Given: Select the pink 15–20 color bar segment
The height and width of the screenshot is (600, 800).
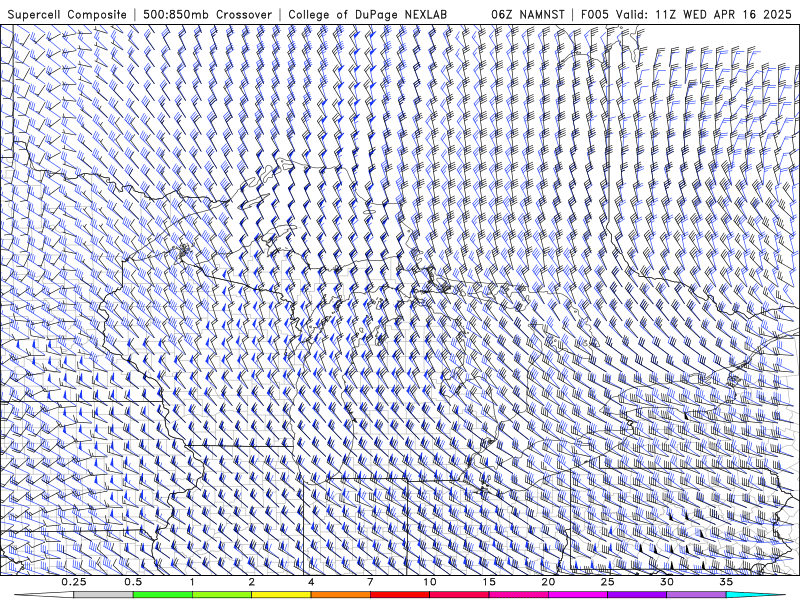Looking at the screenshot, I should (x=518, y=595).
